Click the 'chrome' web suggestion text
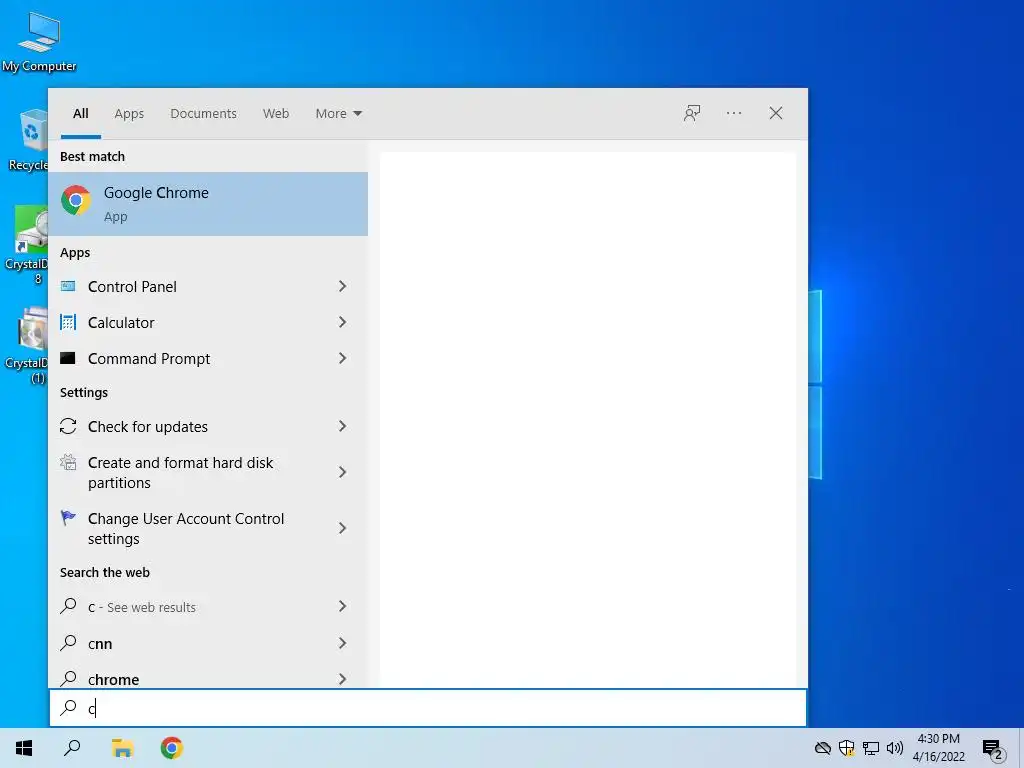Image resolution: width=1024 pixels, height=768 pixels. click(x=113, y=679)
